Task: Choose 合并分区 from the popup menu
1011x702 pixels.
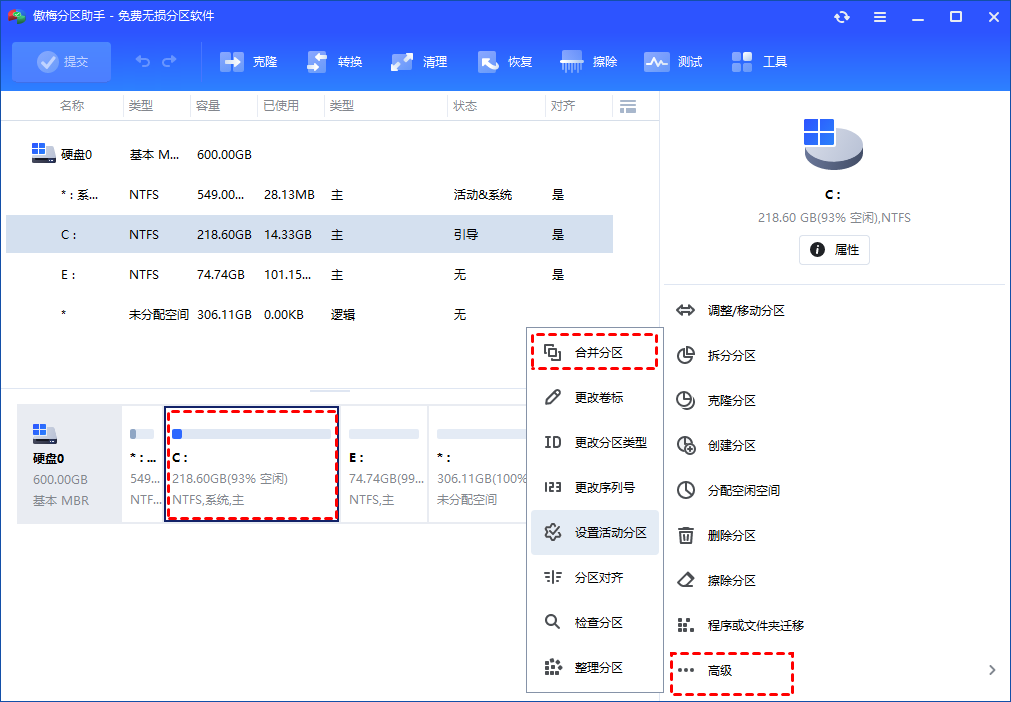Action: 597,352
